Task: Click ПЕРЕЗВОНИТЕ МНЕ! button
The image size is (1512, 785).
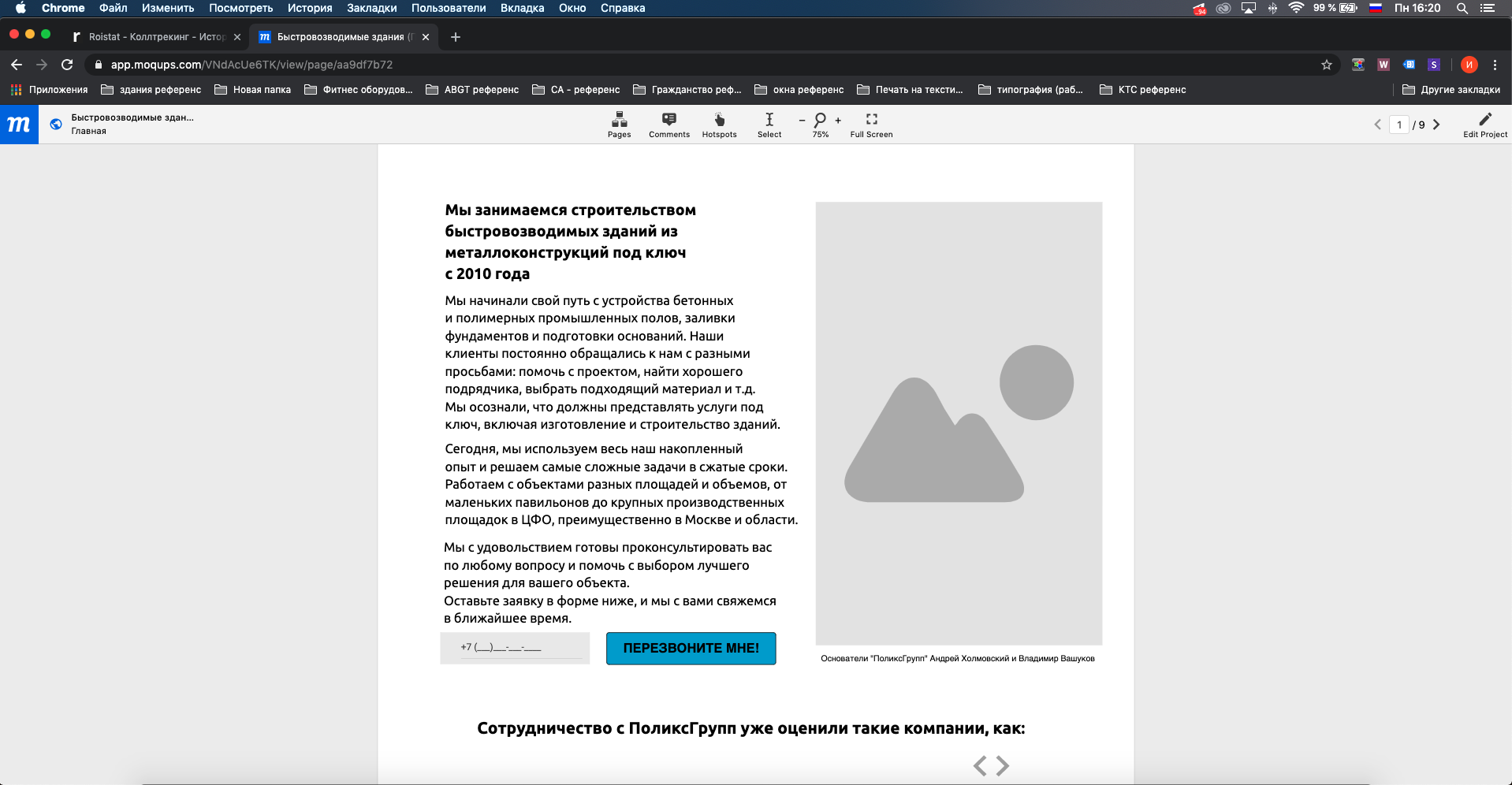Action: (691, 648)
